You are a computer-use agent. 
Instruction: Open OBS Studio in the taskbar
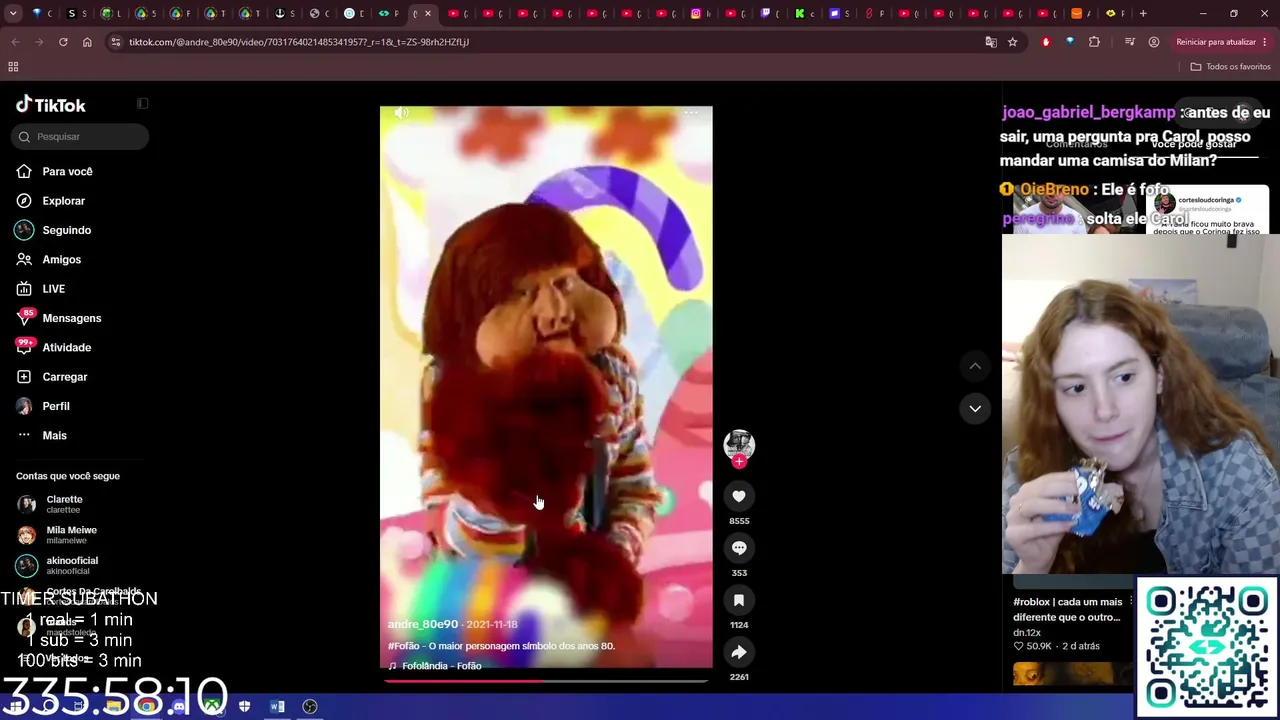point(310,707)
